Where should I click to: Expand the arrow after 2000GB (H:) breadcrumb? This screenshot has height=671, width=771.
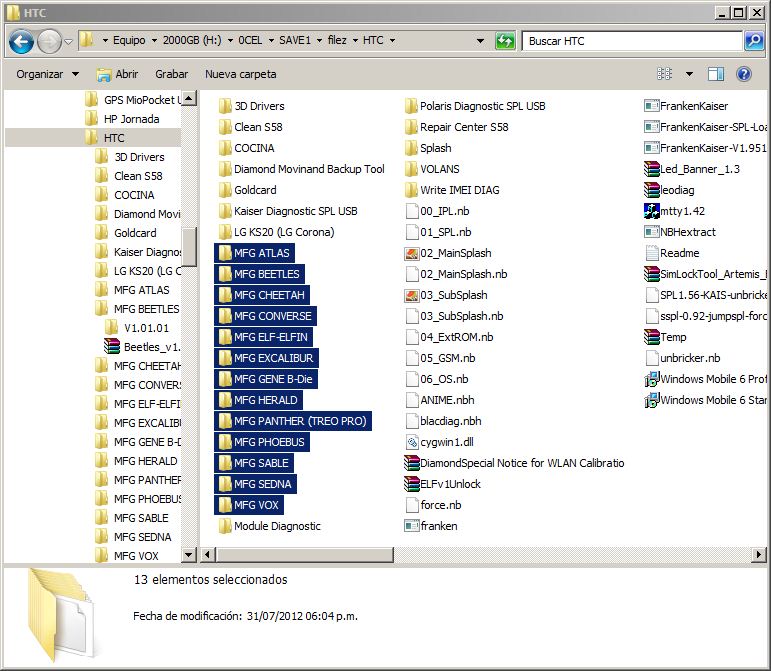point(230,40)
